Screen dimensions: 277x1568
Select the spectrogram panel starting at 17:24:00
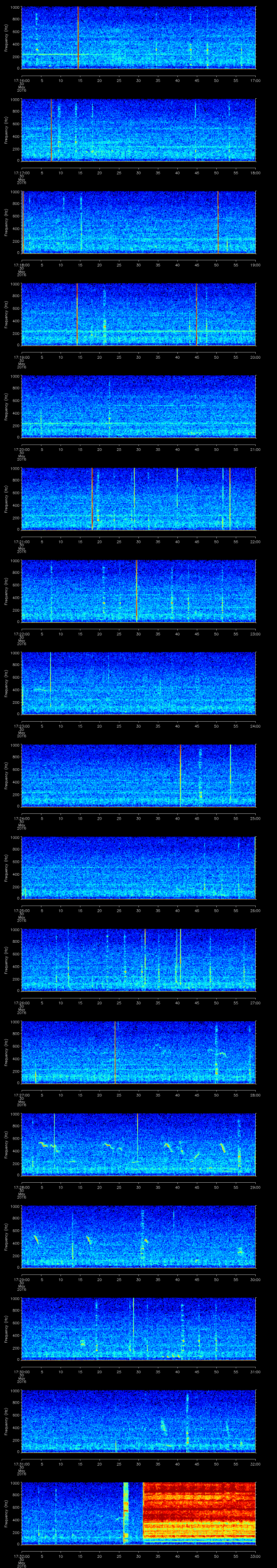(138, 775)
